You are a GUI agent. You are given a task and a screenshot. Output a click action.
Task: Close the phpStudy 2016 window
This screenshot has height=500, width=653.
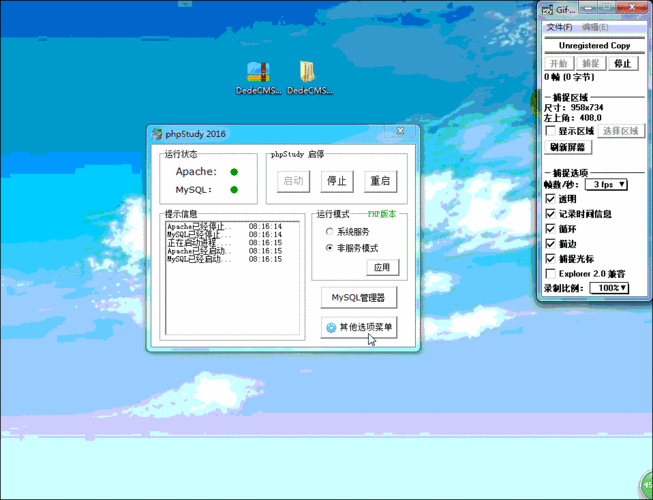[x=400, y=132]
